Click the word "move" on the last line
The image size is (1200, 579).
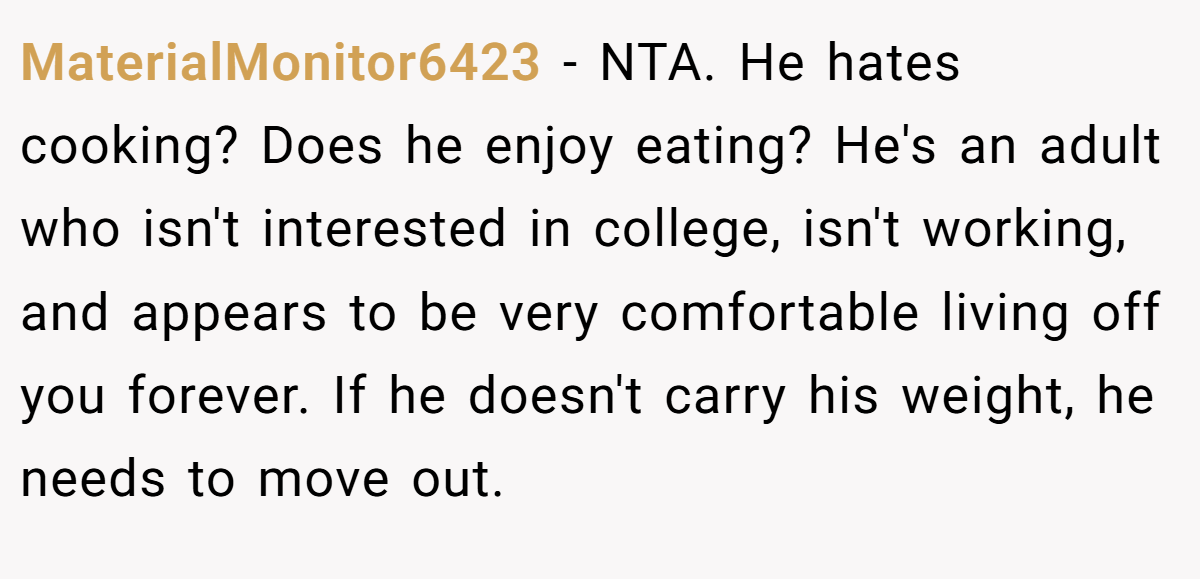coord(320,480)
